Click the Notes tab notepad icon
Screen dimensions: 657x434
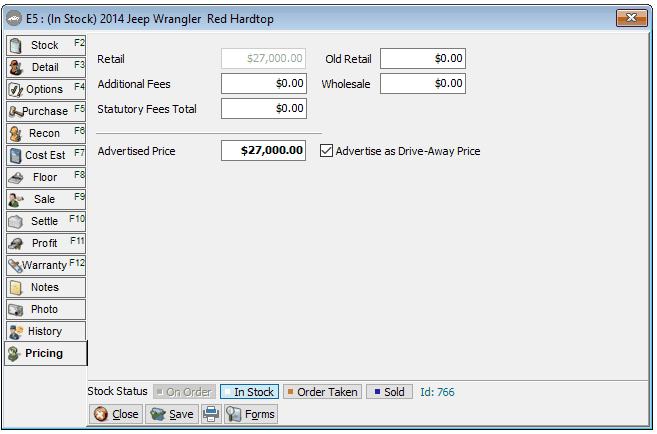pyautogui.click(x=16, y=288)
